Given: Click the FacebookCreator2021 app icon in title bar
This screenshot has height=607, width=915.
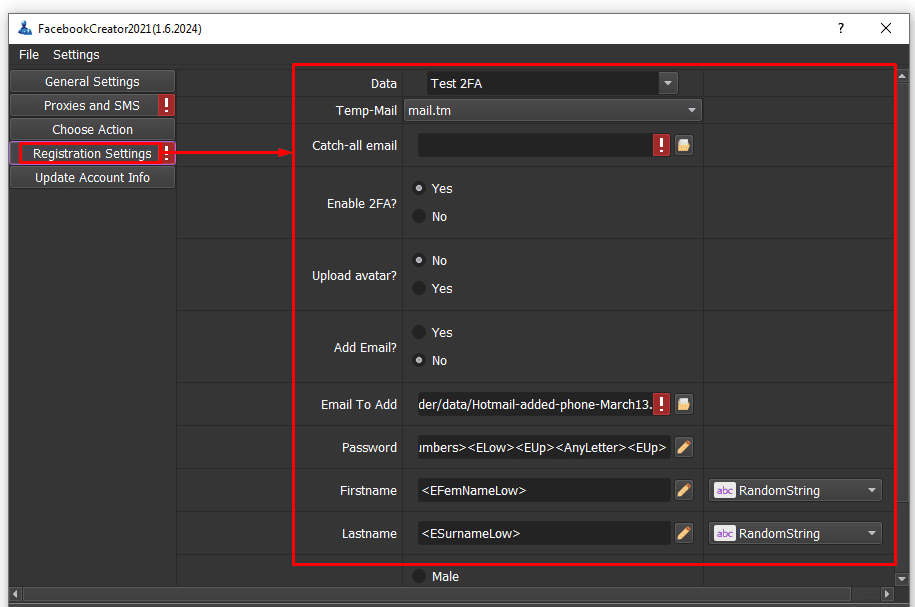Looking at the screenshot, I should click(25, 28).
